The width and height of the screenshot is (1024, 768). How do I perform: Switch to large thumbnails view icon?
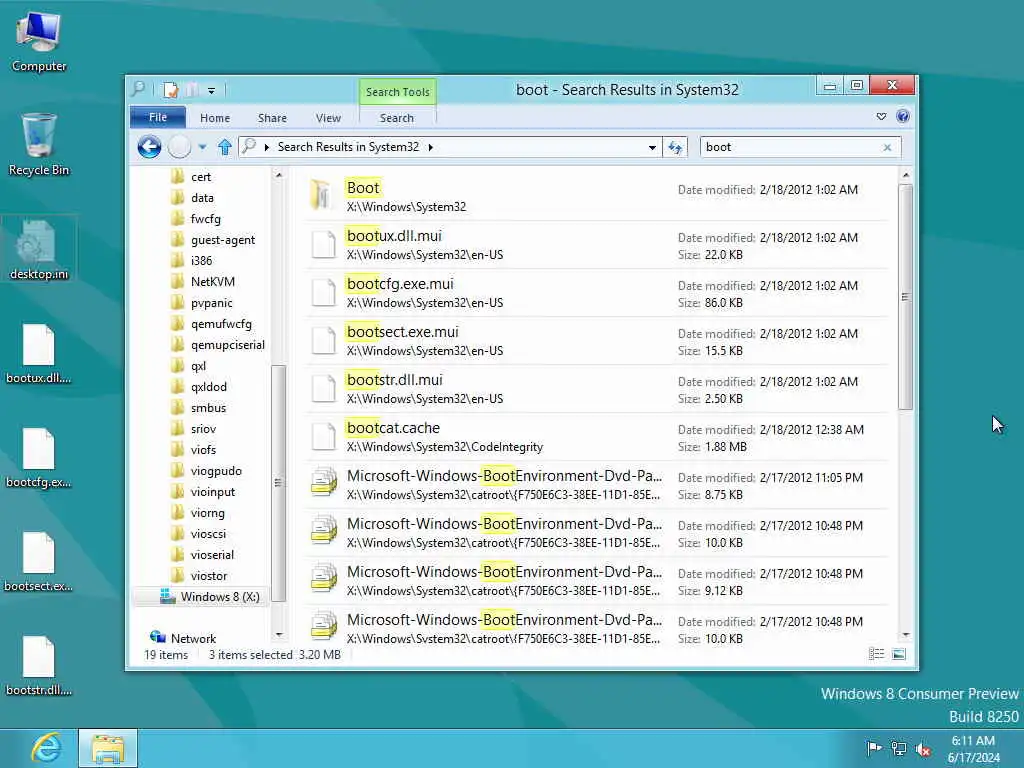click(x=899, y=654)
